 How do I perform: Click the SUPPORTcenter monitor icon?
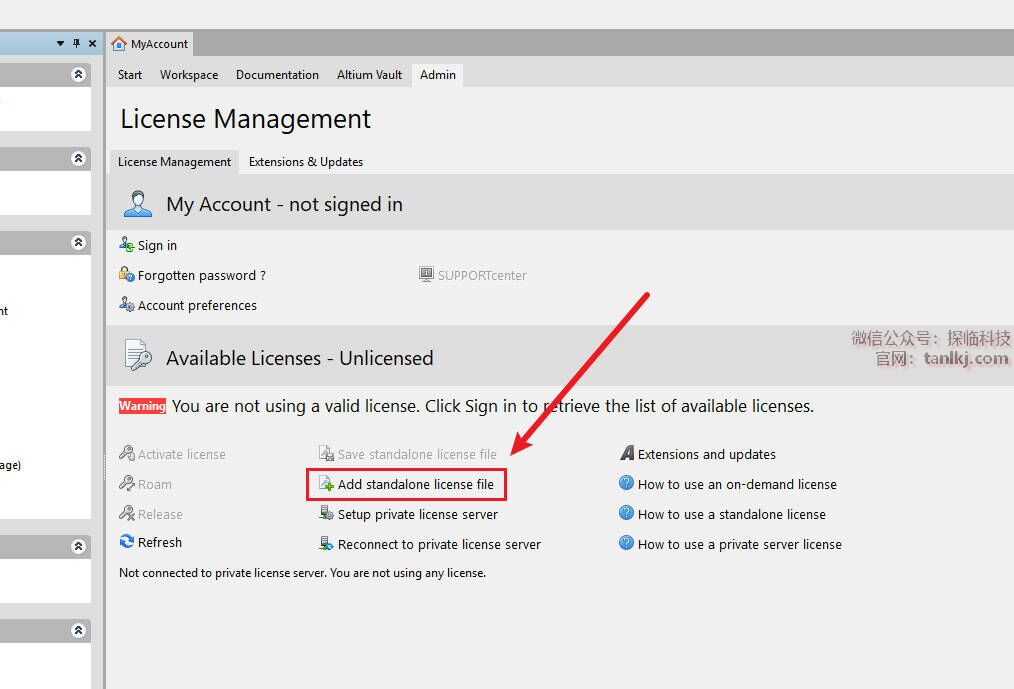click(x=426, y=274)
